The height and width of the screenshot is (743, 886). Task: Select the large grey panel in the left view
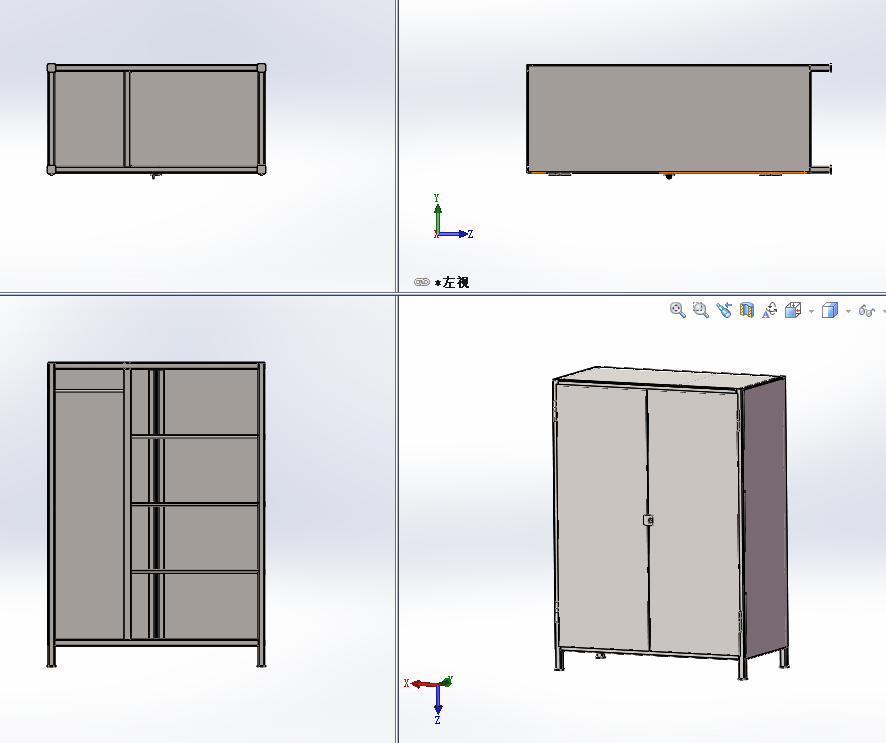tap(668, 118)
